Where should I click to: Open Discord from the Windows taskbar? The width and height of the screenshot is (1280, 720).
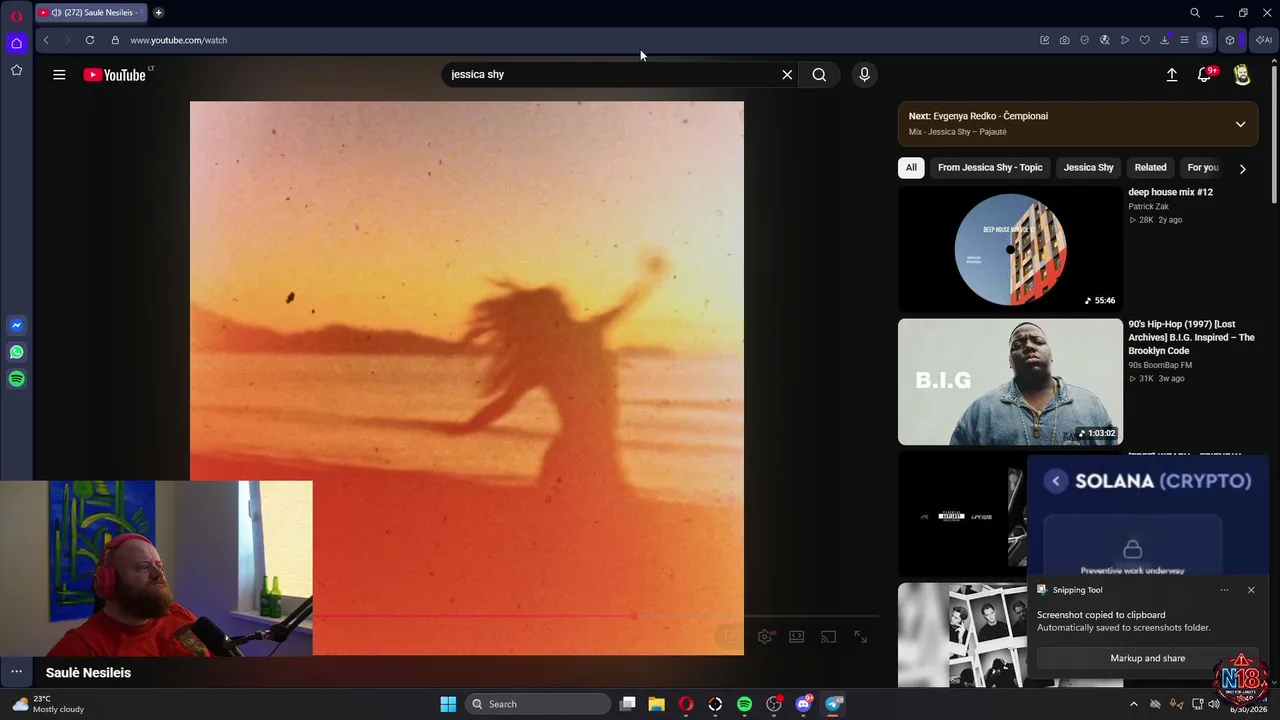[x=804, y=704]
